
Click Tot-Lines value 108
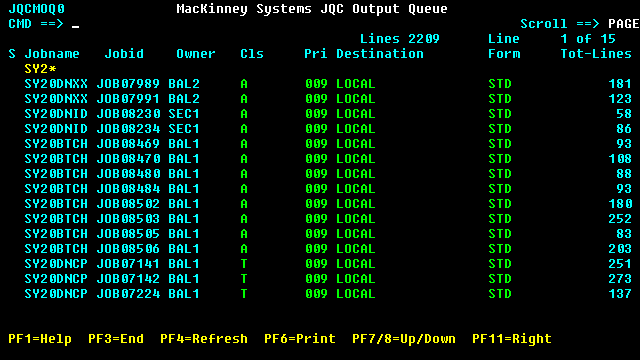click(x=620, y=159)
